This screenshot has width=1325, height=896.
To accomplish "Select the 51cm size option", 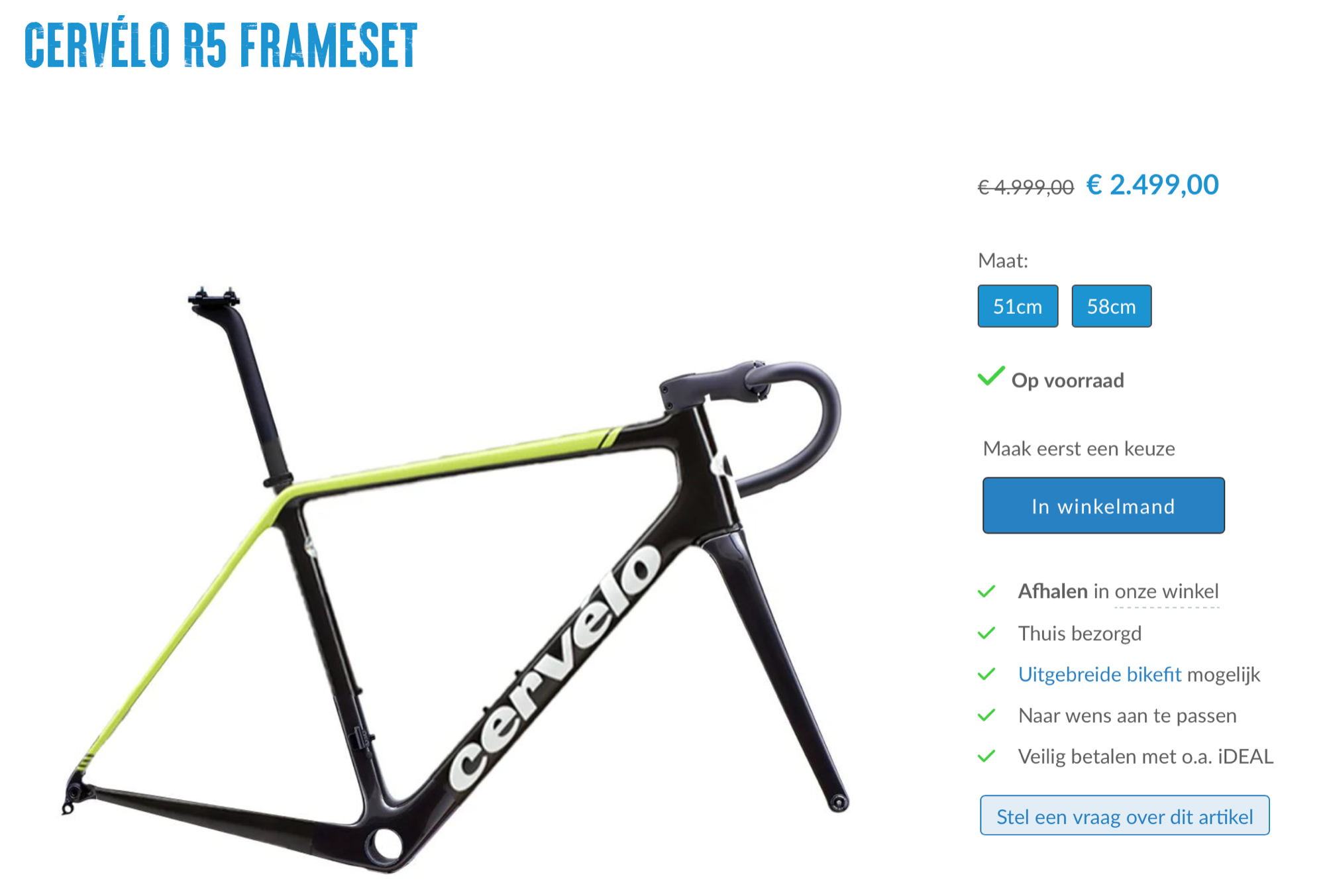I will click(x=1018, y=306).
